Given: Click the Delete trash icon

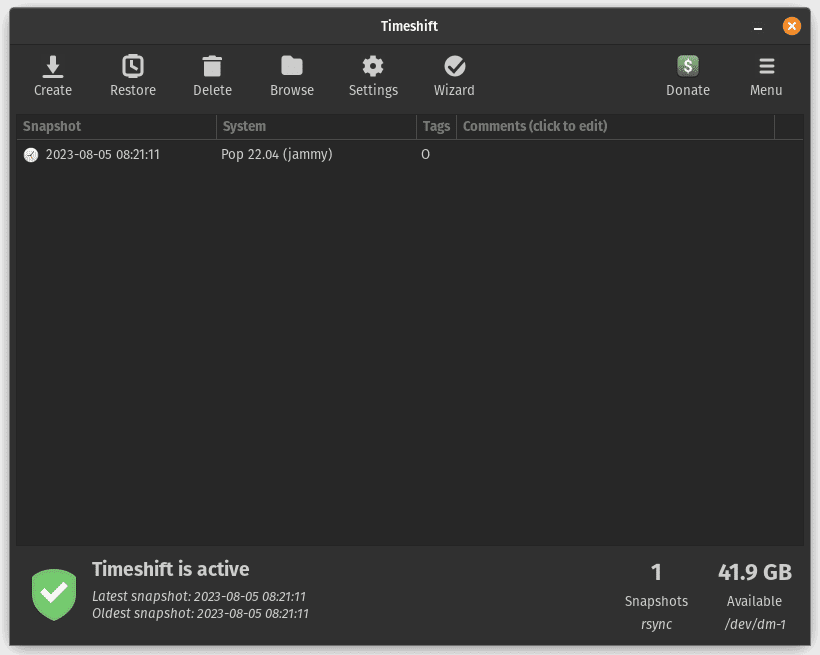Looking at the screenshot, I should coord(212,66).
